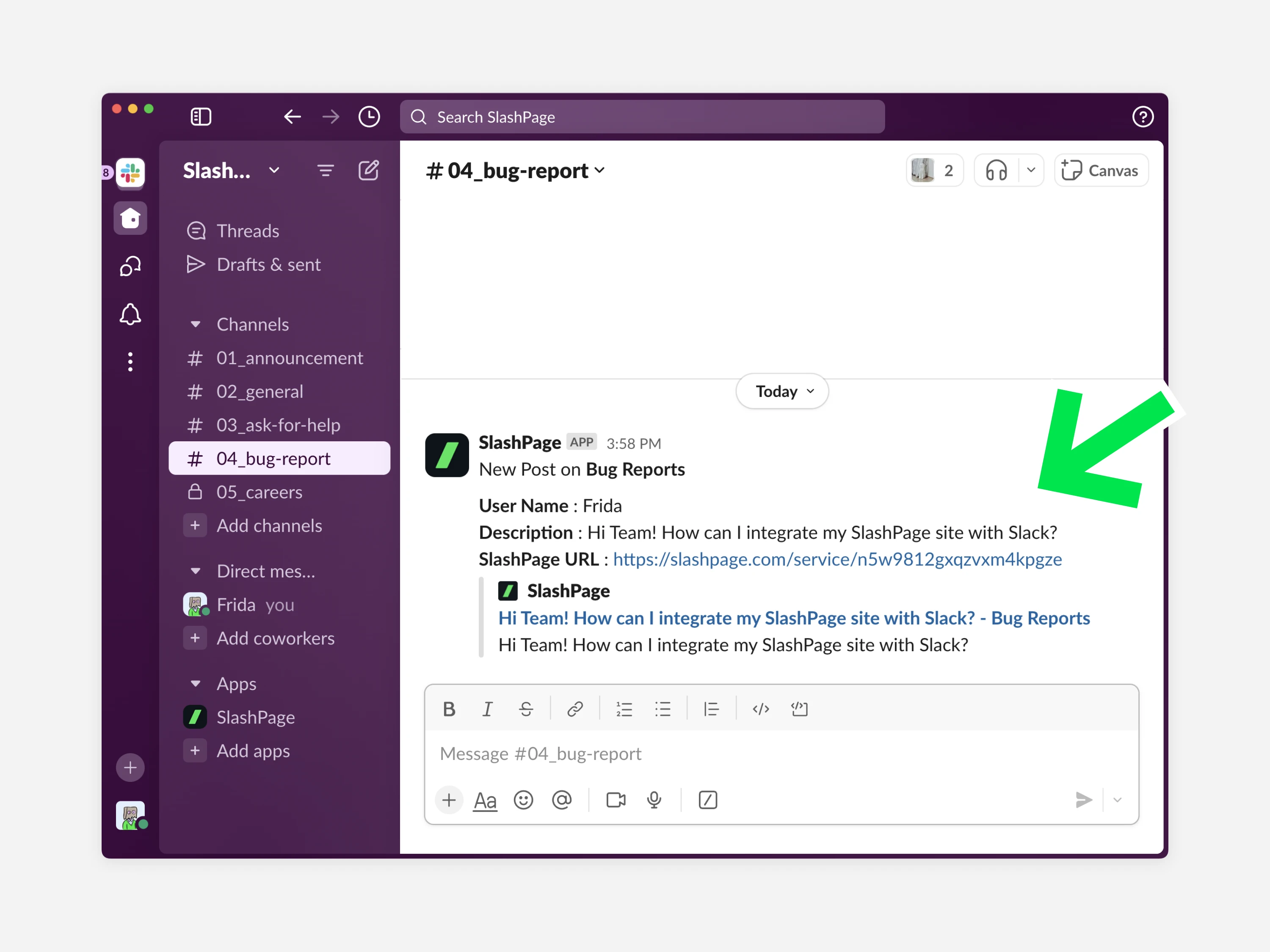1270x952 pixels.
Task: Open the Frida direct message
Action: (x=279, y=605)
